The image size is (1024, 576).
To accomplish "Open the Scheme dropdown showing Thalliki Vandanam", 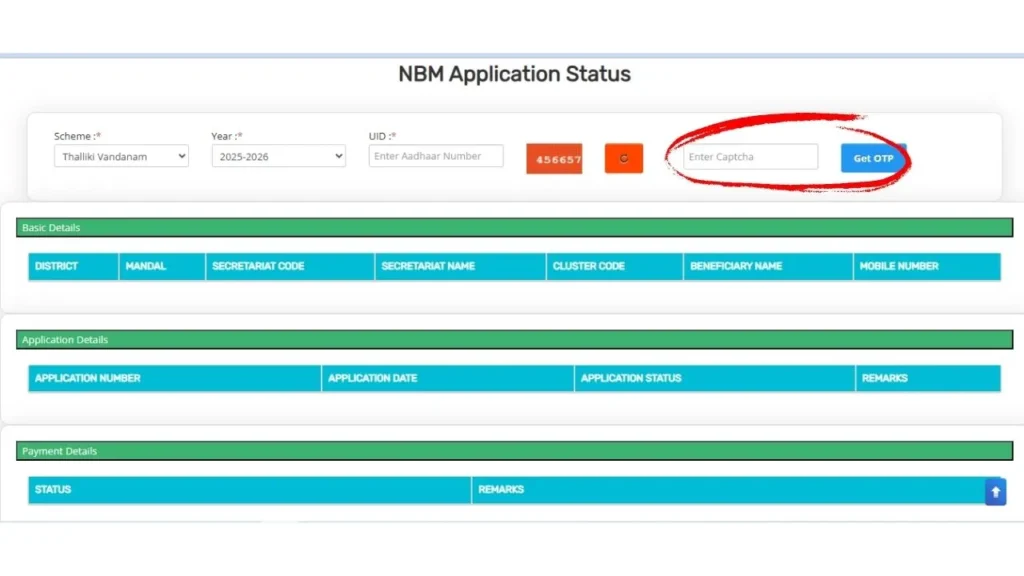I will pos(121,156).
